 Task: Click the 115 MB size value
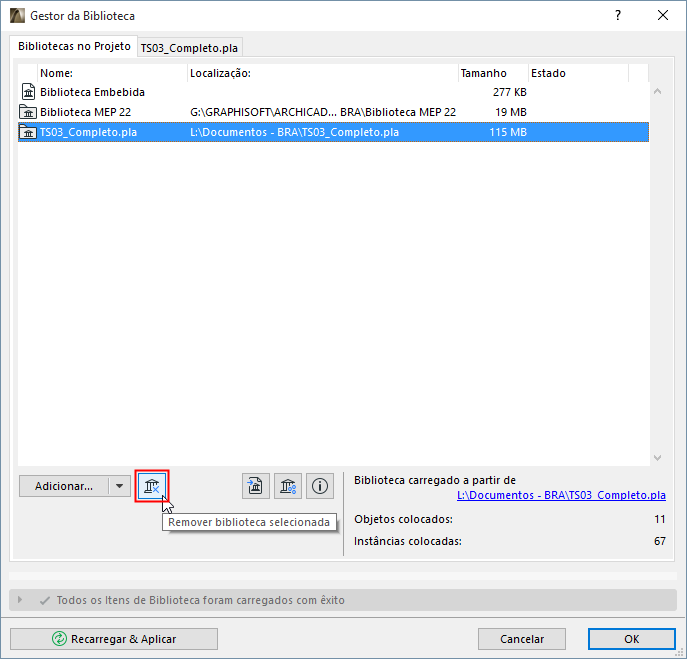point(508,132)
